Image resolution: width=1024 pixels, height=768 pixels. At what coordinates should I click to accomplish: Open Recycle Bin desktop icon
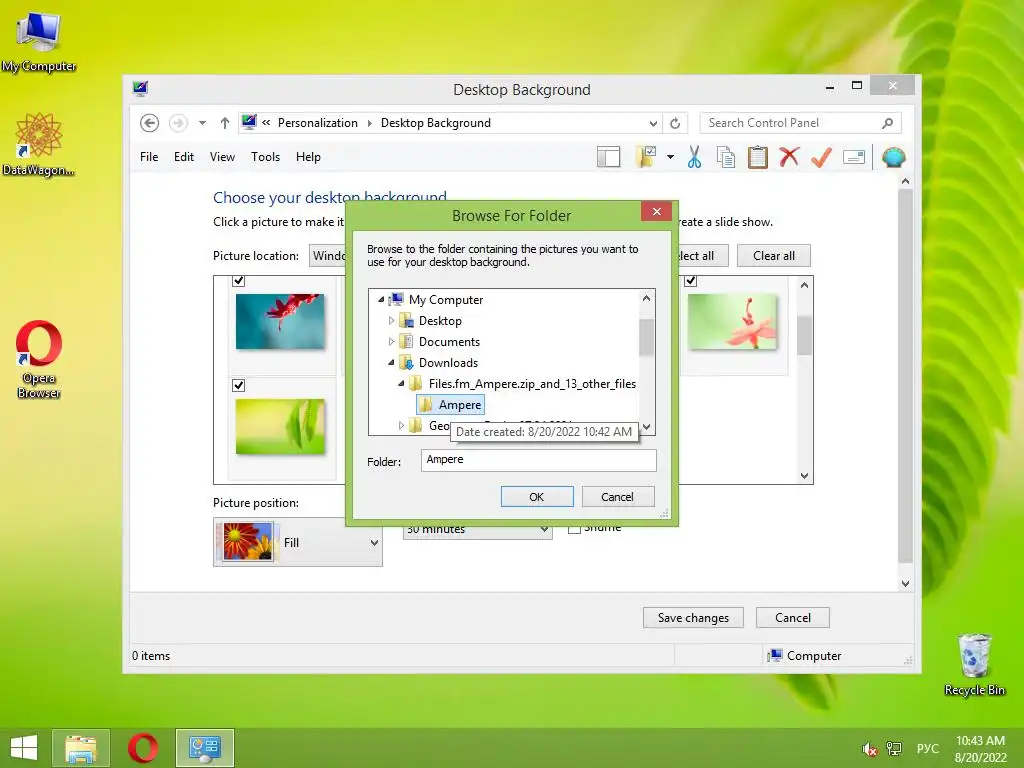click(974, 664)
